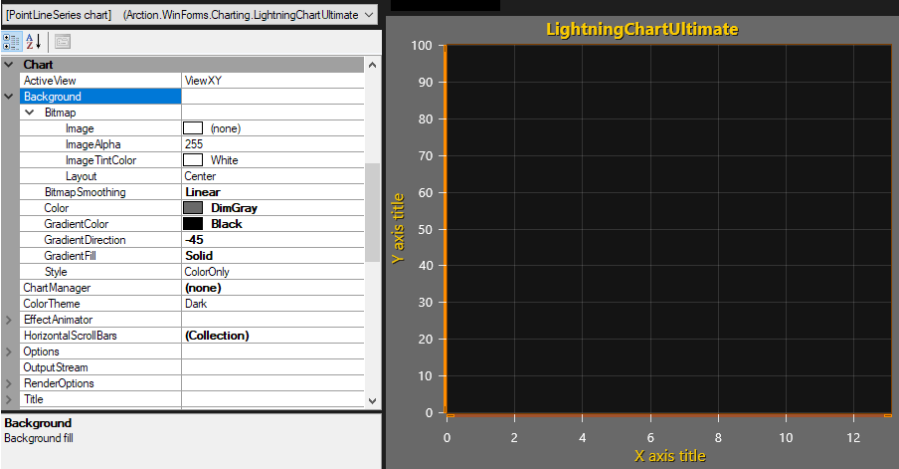Click the X axis value 12
The image size is (899, 469).
pos(853,437)
